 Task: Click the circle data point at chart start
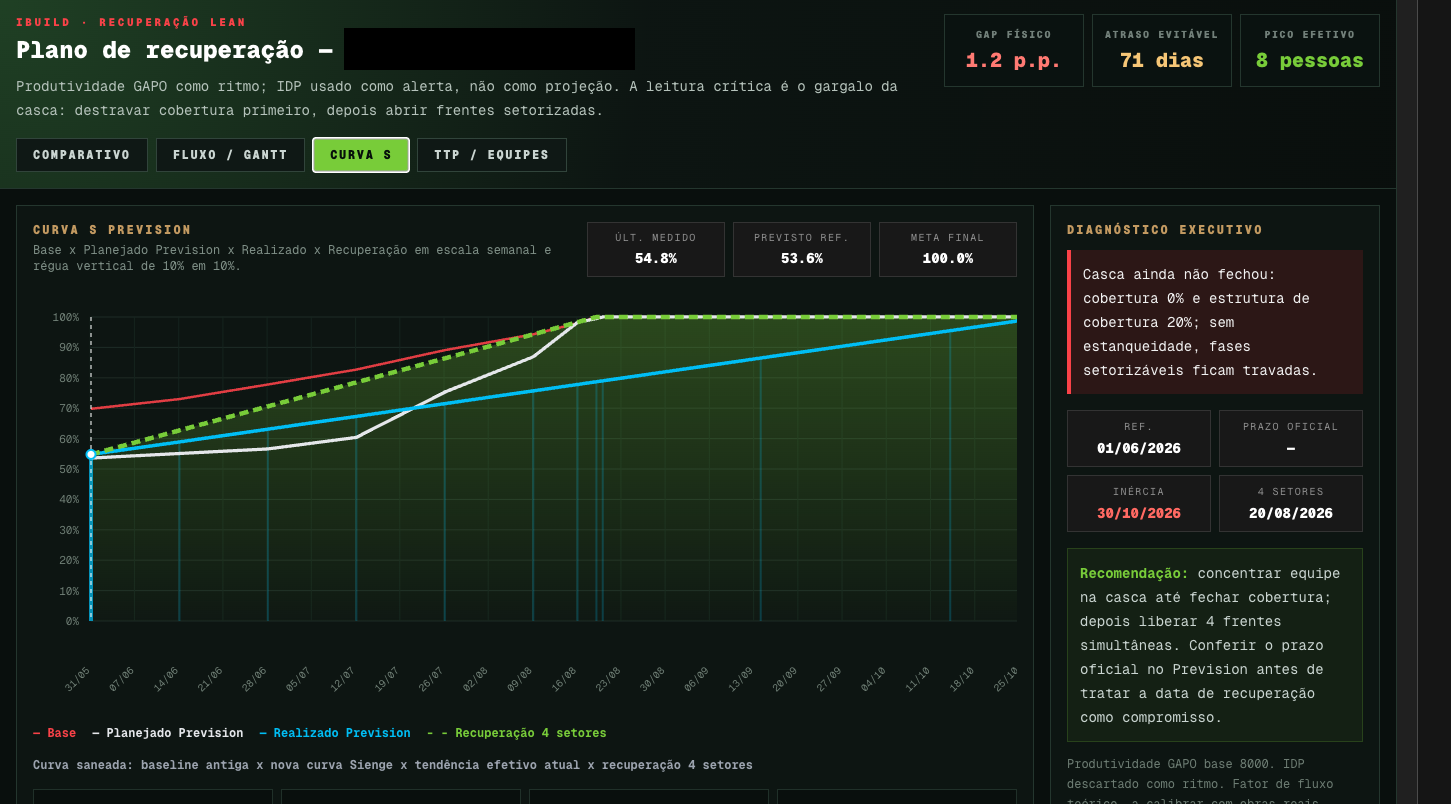point(91,454)
